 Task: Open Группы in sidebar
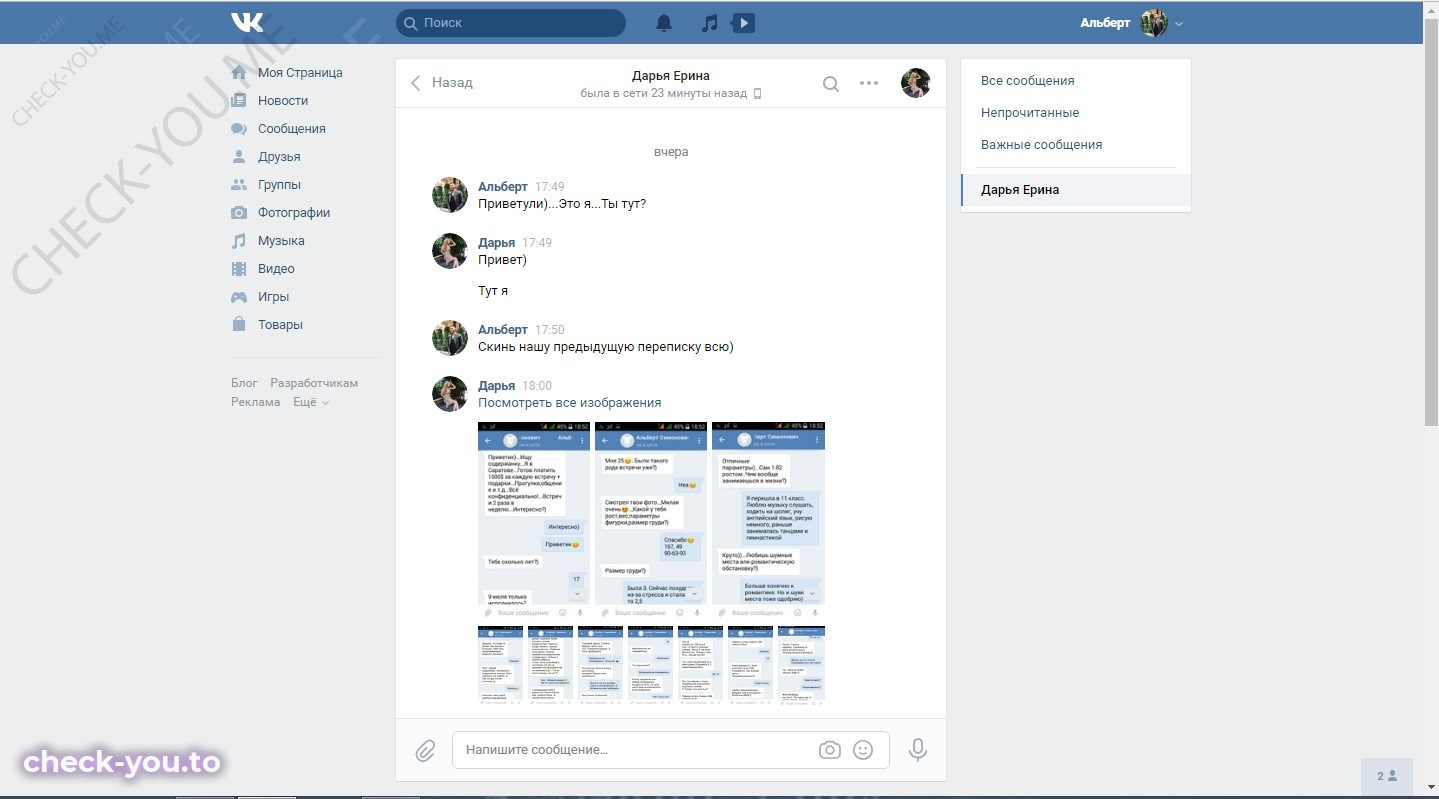(x=279, y=185)
